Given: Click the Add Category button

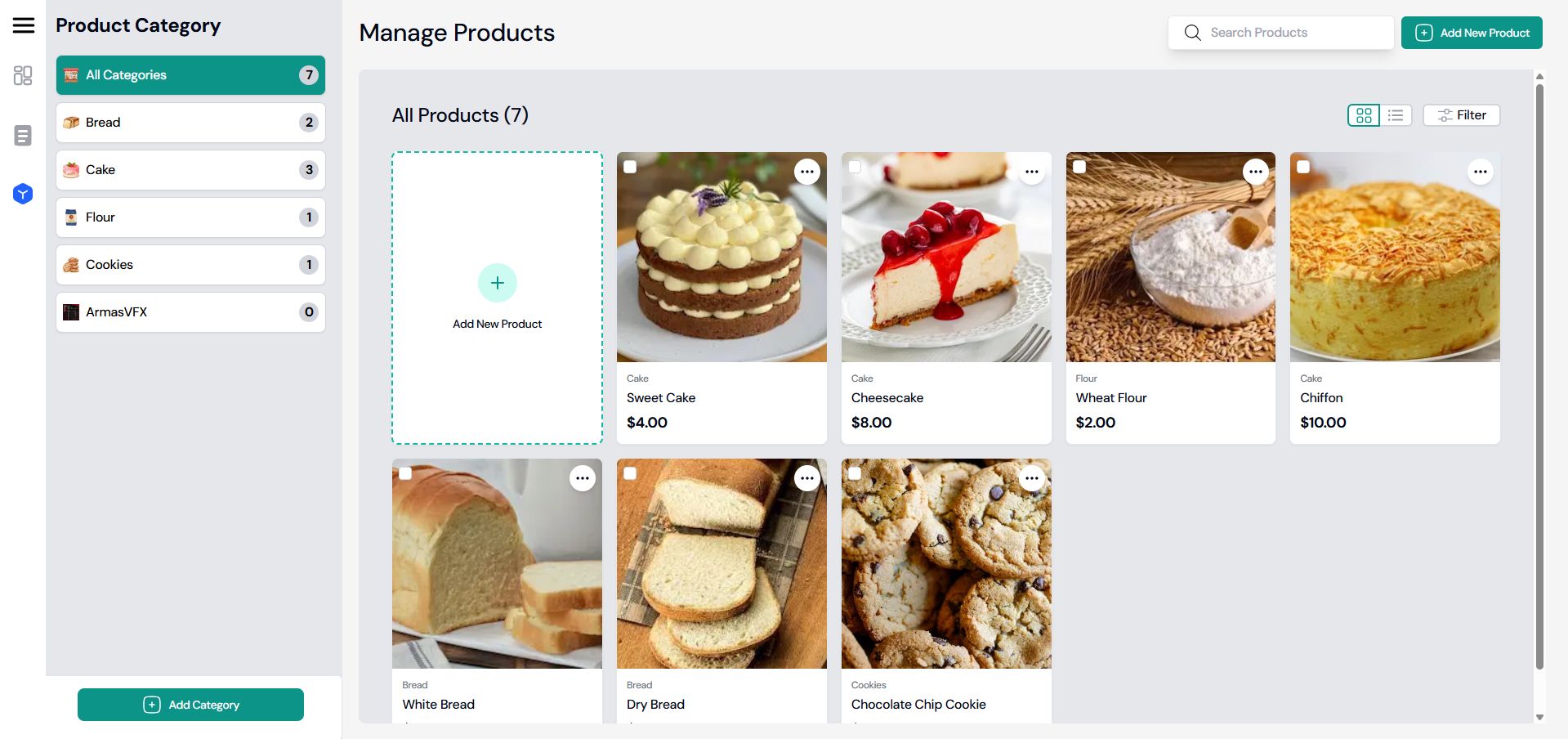Looking at the screenshot, I should [x=190, y=705].
